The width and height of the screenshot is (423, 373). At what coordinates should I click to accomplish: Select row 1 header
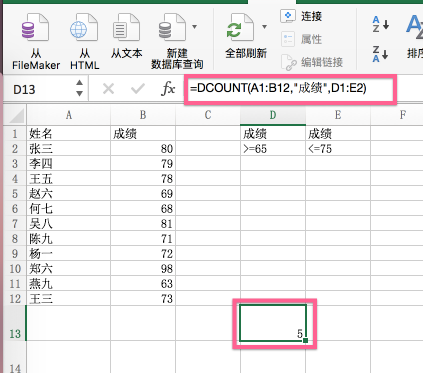point(15,133)
